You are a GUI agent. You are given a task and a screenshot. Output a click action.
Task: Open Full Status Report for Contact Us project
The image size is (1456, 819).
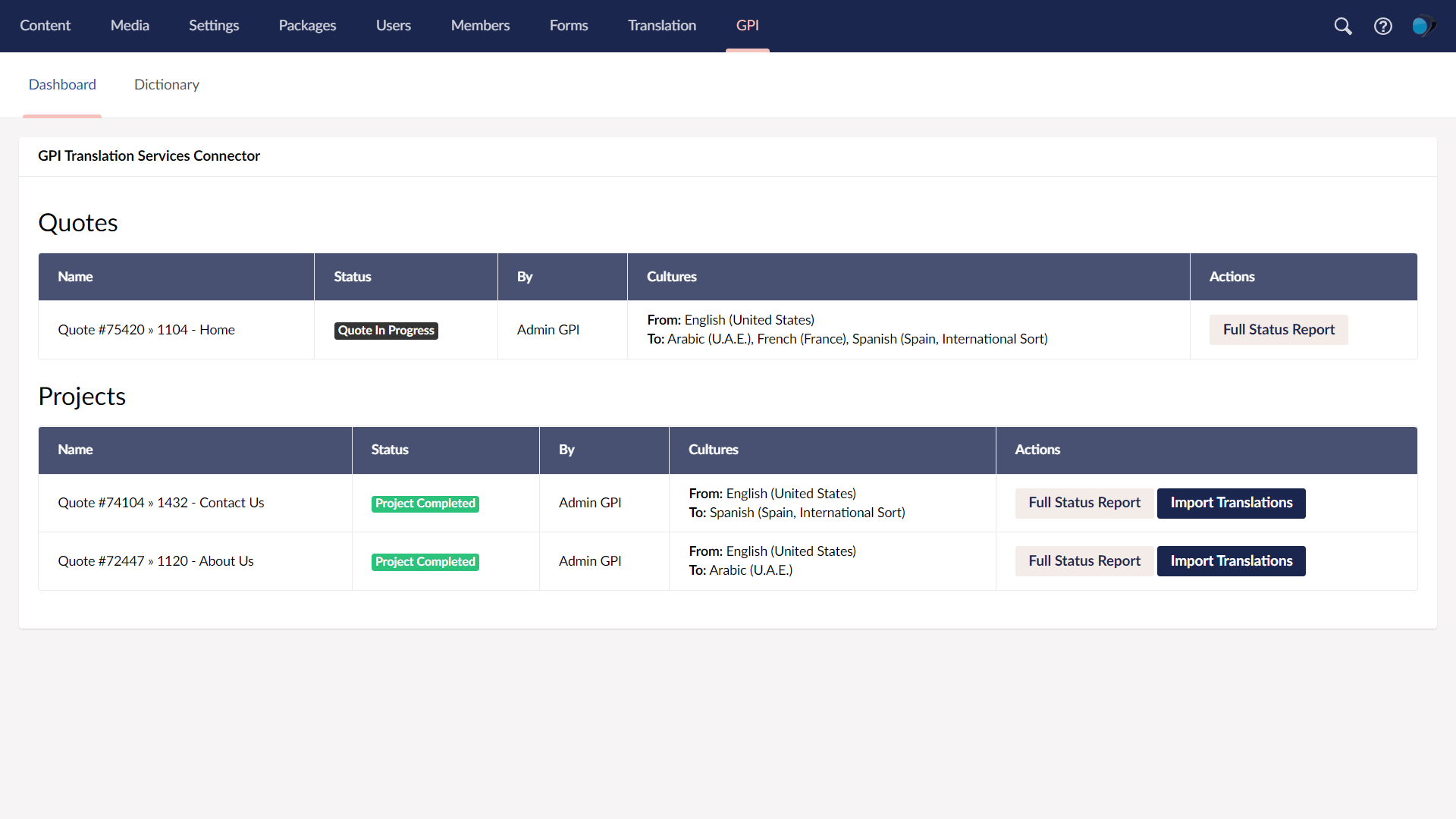(1084, 504)
